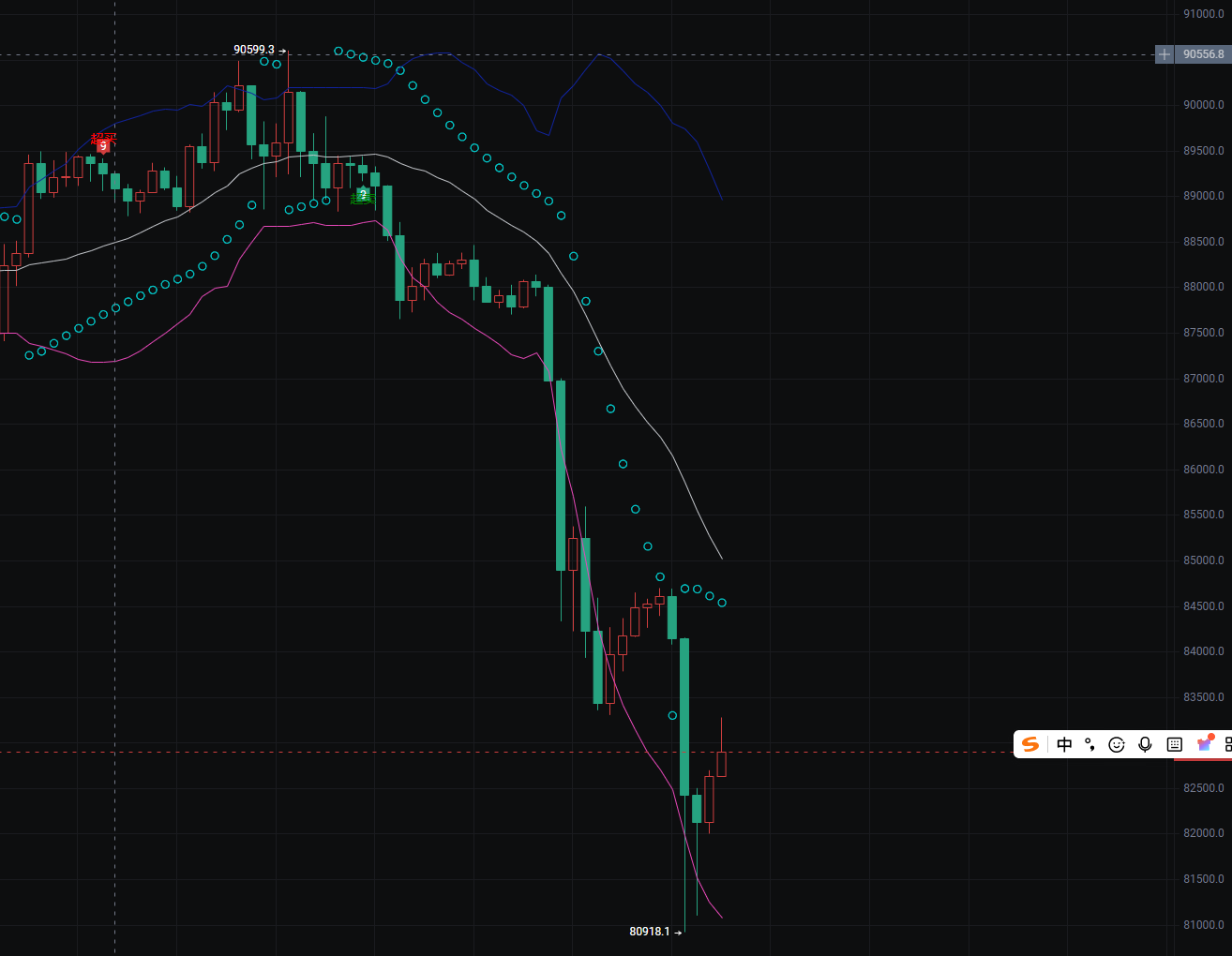Screen dimensions: 1232x956
Task: Click the 88000.0 price axis label
Action: coord(1203,287)
